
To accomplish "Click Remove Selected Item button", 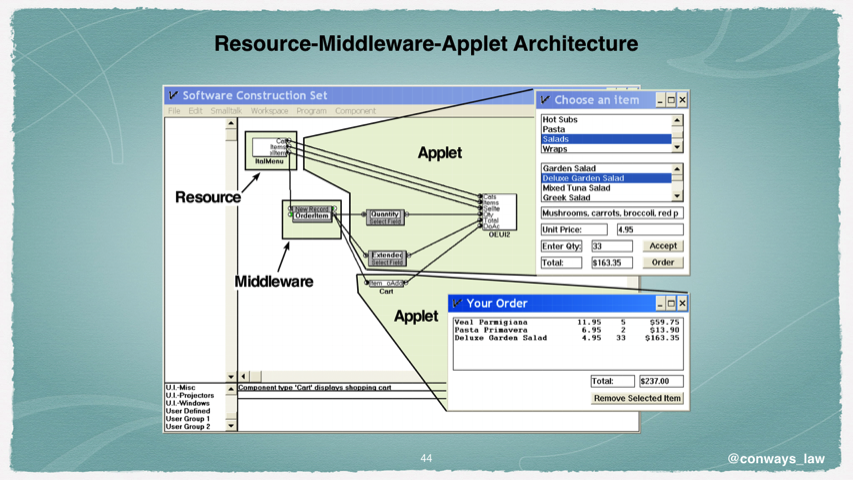I will pos(637,398).
